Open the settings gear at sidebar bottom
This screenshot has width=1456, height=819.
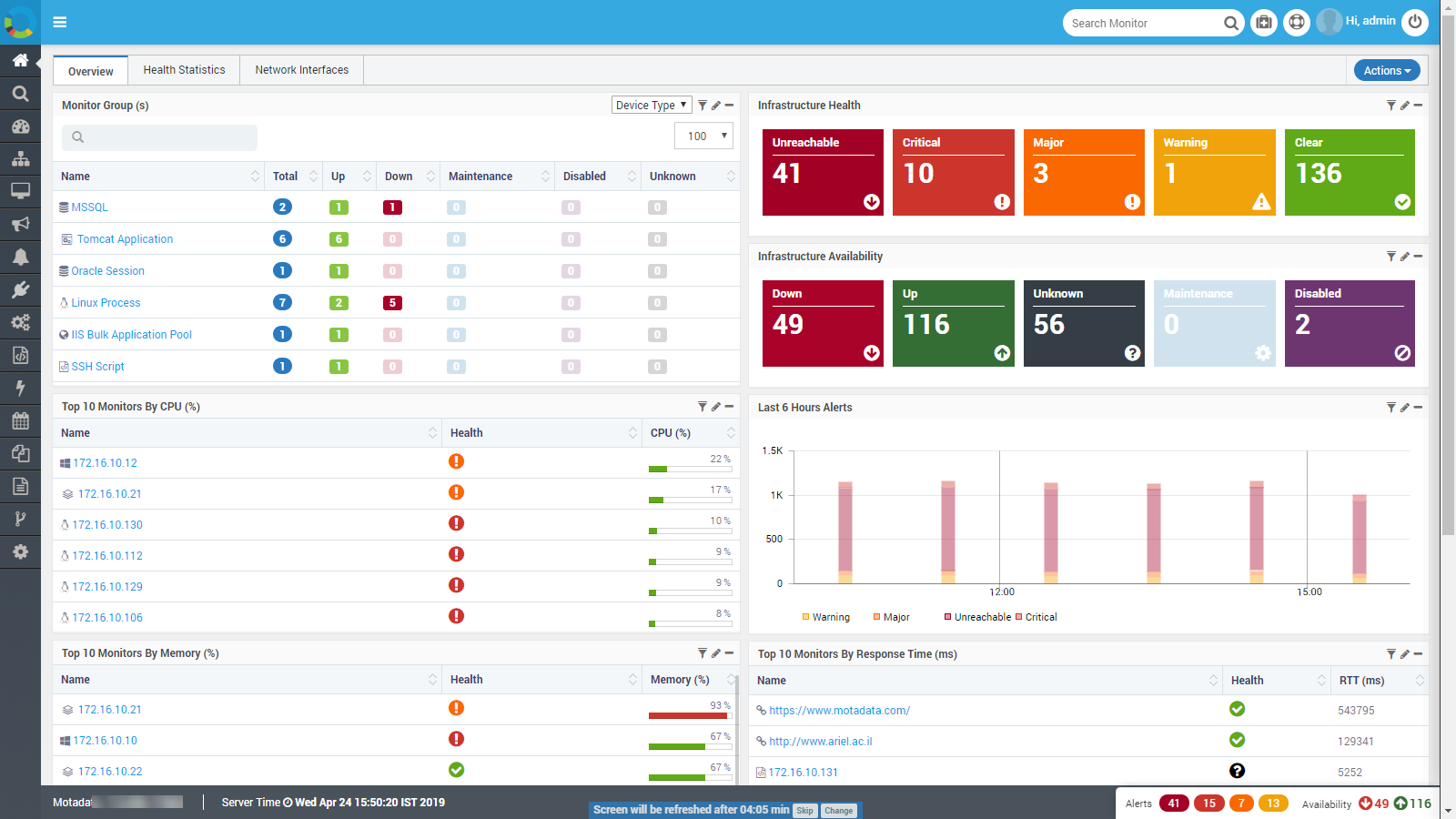click(x=20, y=551)
